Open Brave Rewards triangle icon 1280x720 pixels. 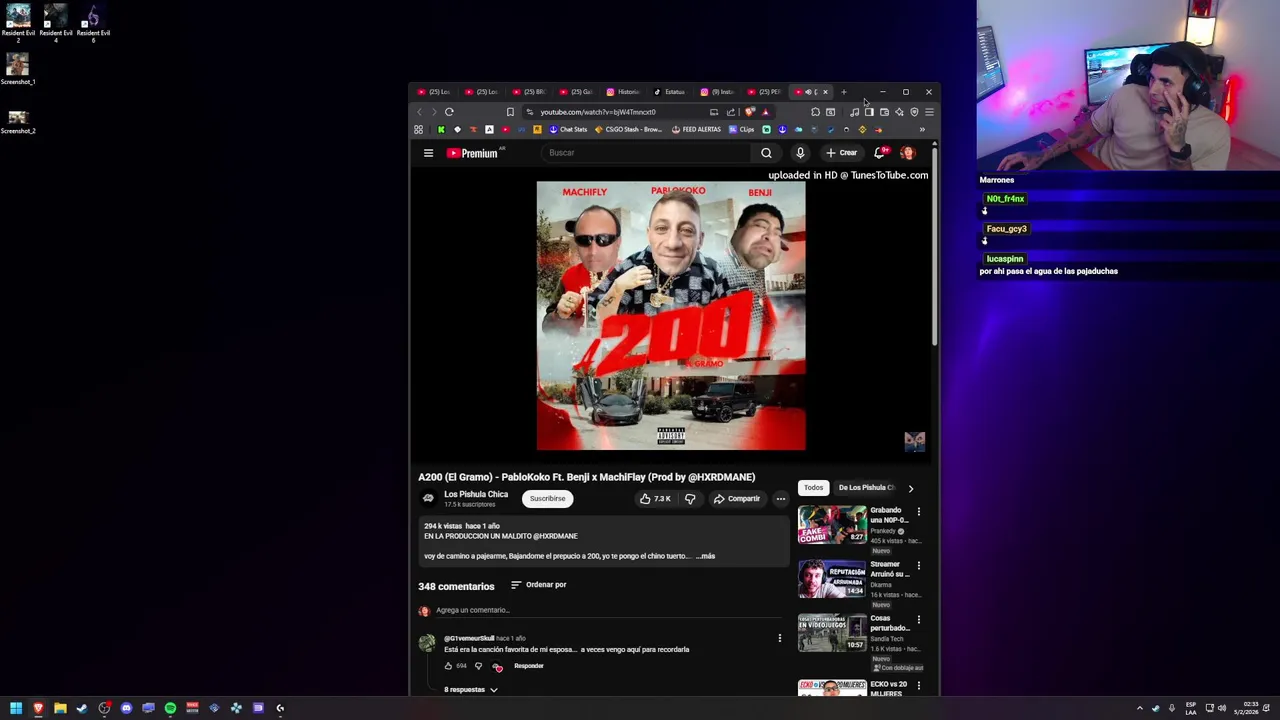tap(765, 112)
